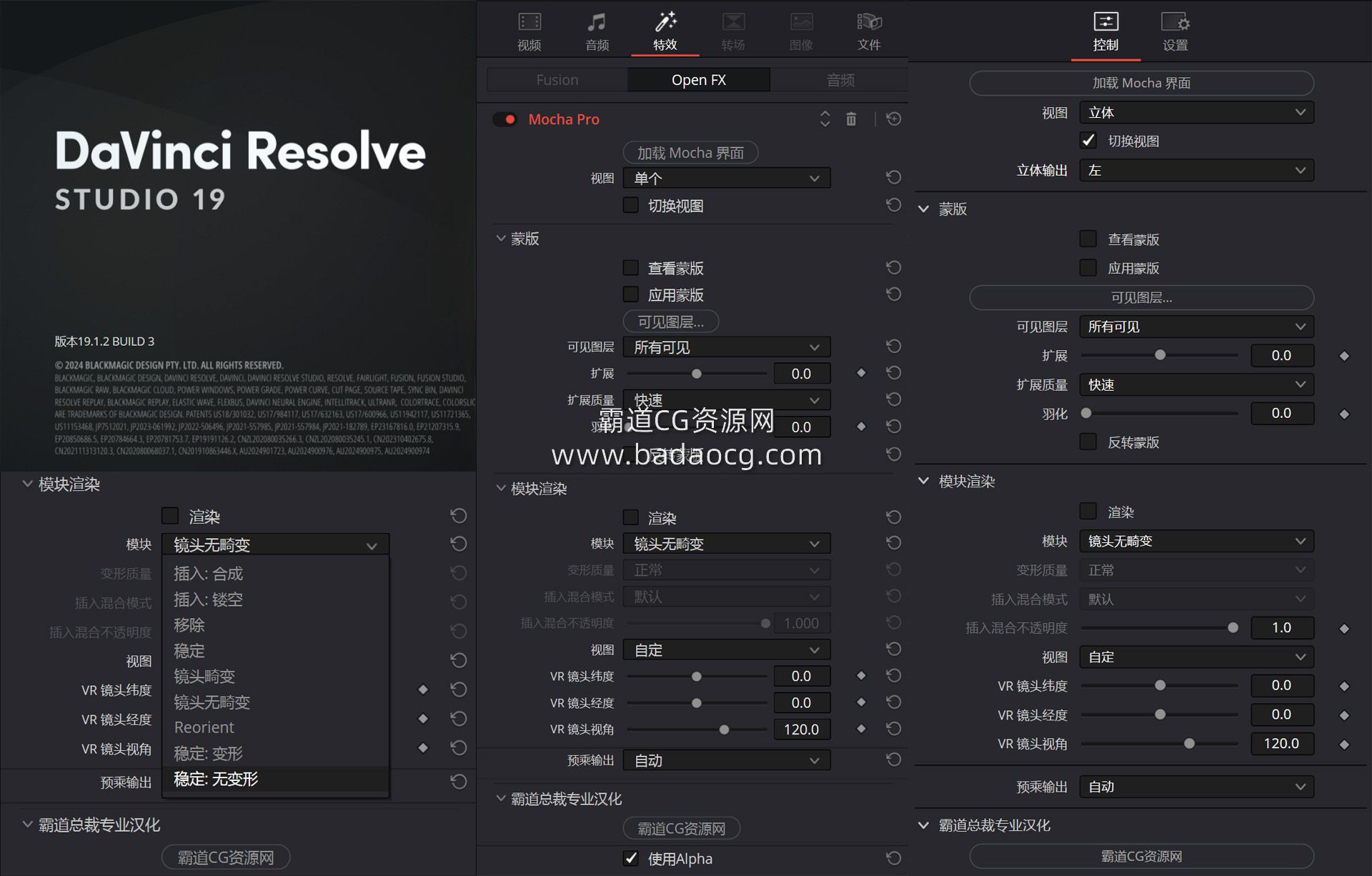Click 可见图层... button in middle panel
Screen dimensions: 1372x876
click(670, 322)
